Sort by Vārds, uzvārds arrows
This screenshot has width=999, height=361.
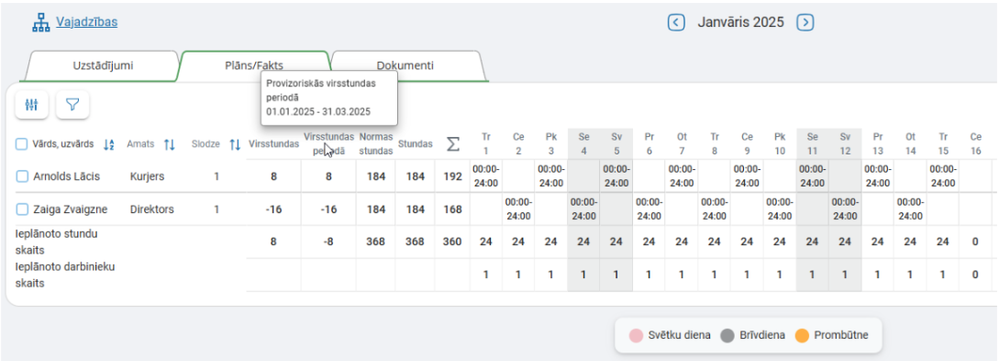[x=109, y=145]
